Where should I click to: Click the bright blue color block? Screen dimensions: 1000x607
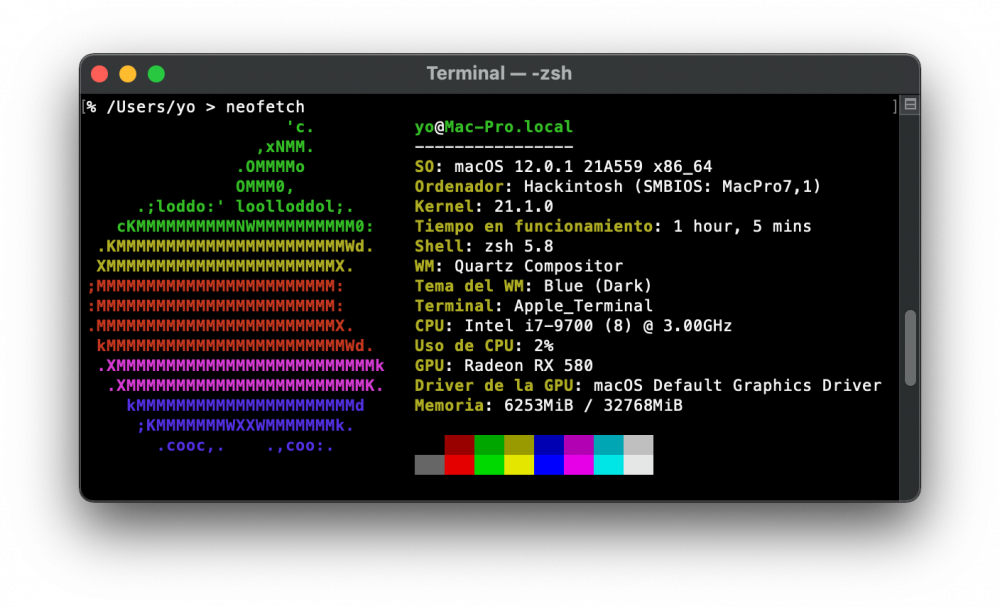point(549,465)
